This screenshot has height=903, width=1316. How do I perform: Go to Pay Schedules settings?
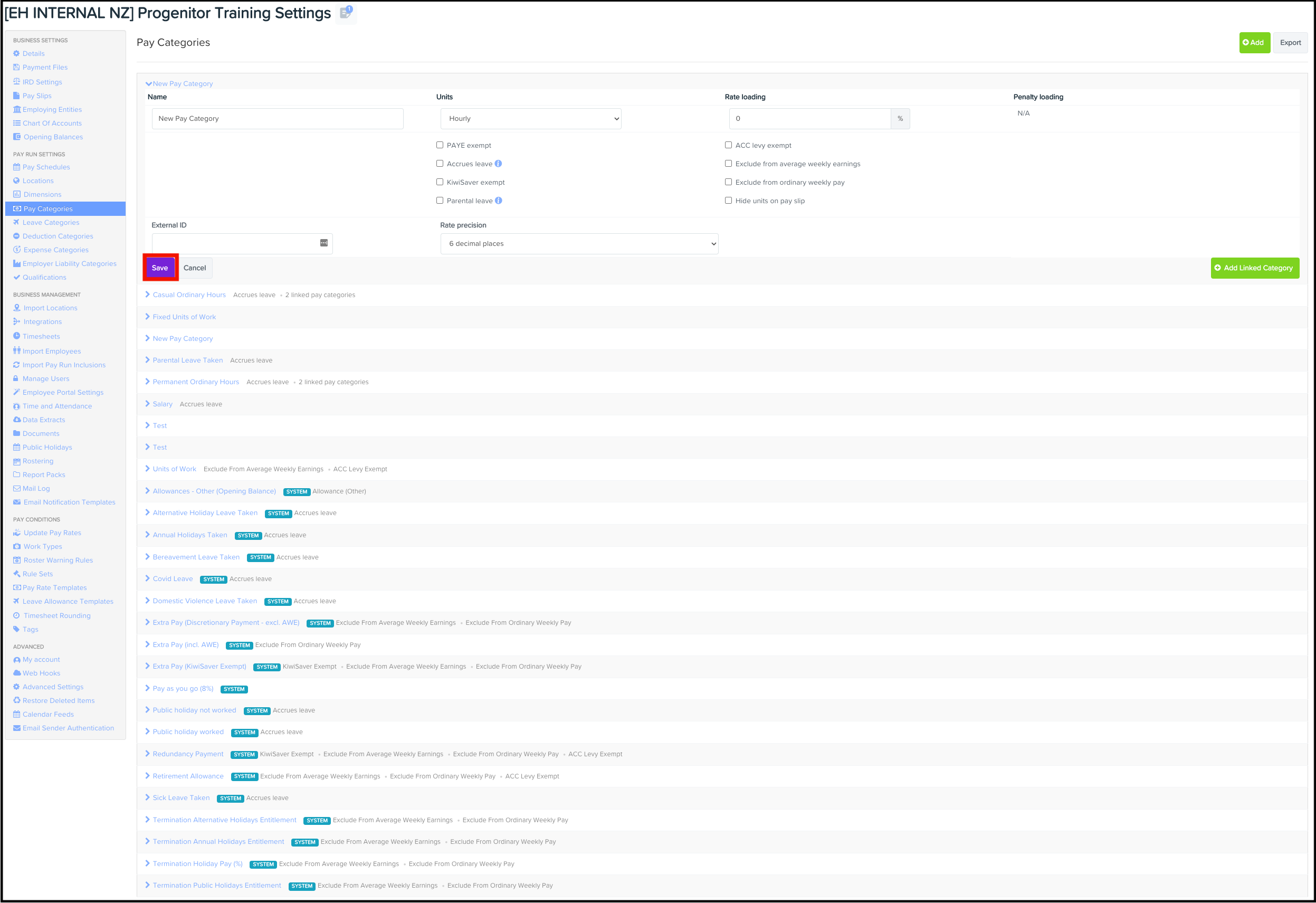click(46, 167)
